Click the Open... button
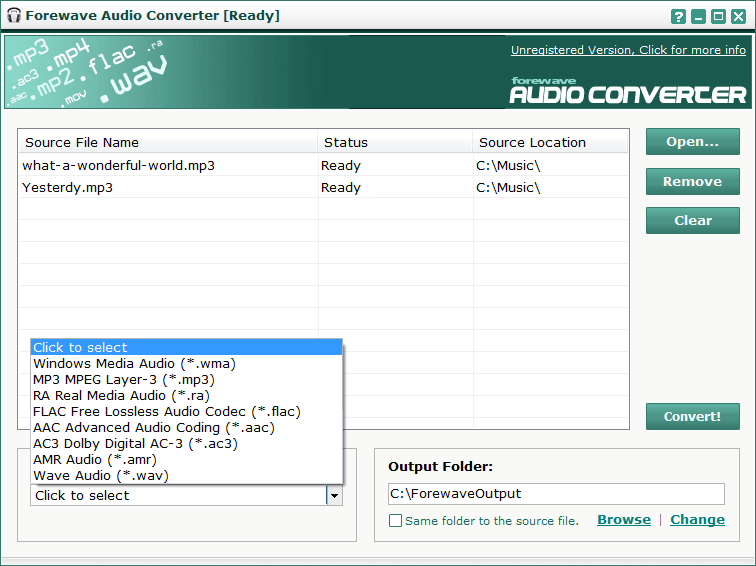Screen dimensions: 756x566 (x=692, y=142)
